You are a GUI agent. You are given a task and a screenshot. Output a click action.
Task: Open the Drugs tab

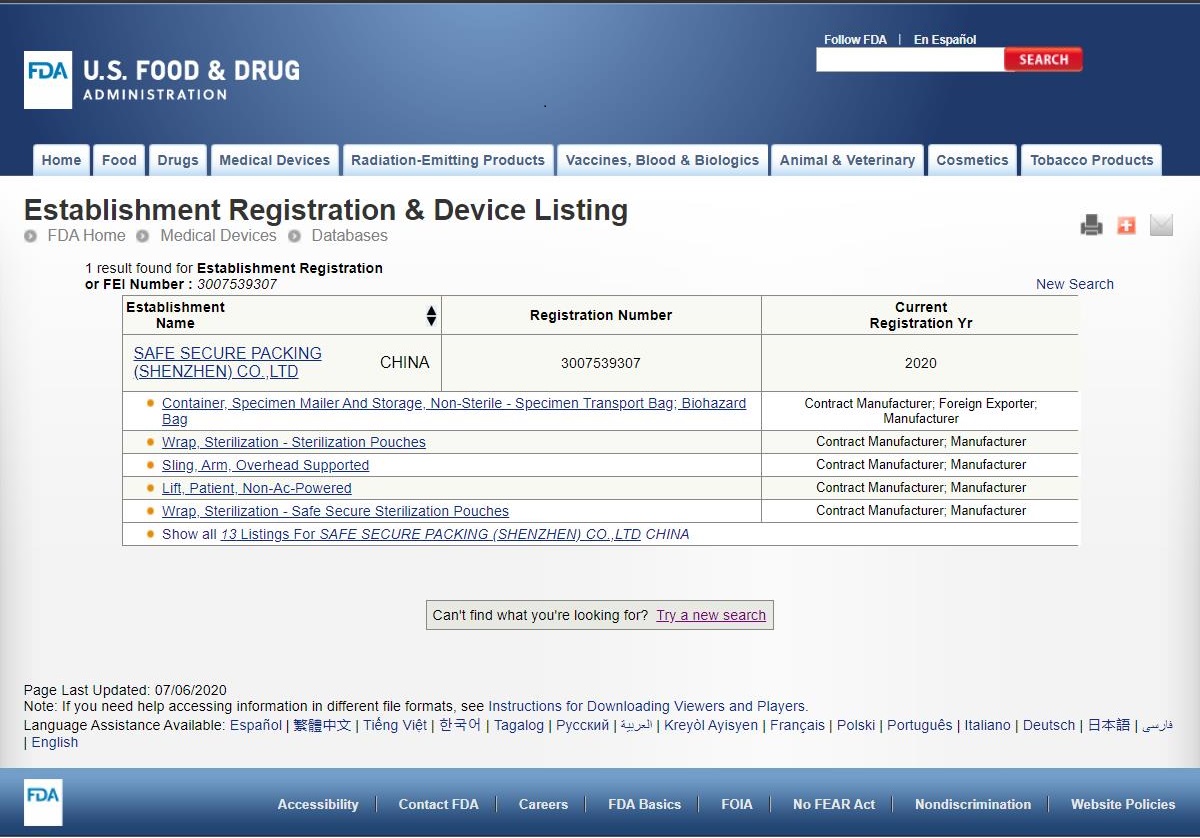click(178, 160)
